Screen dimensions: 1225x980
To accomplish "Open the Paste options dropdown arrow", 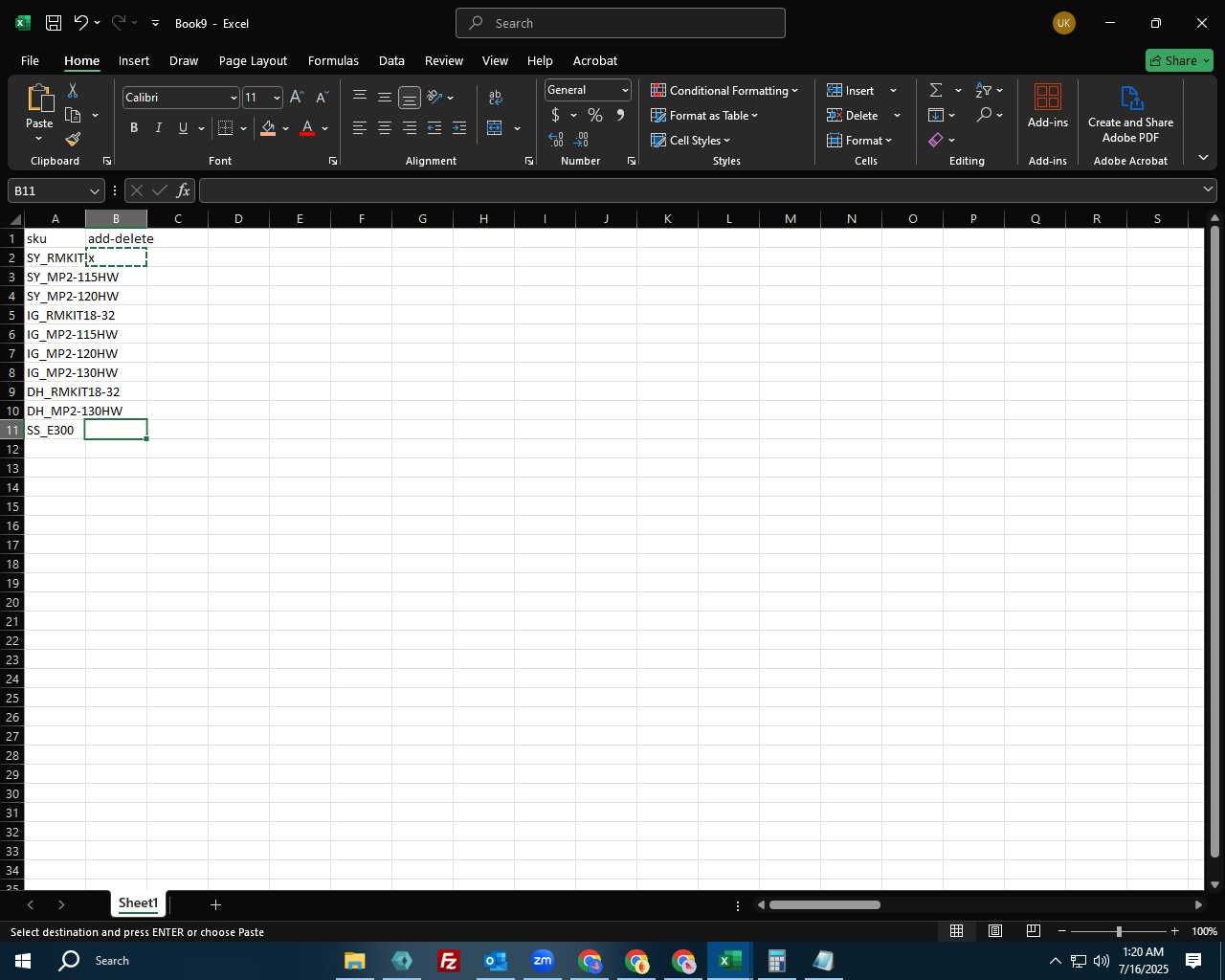I will 39,139.
